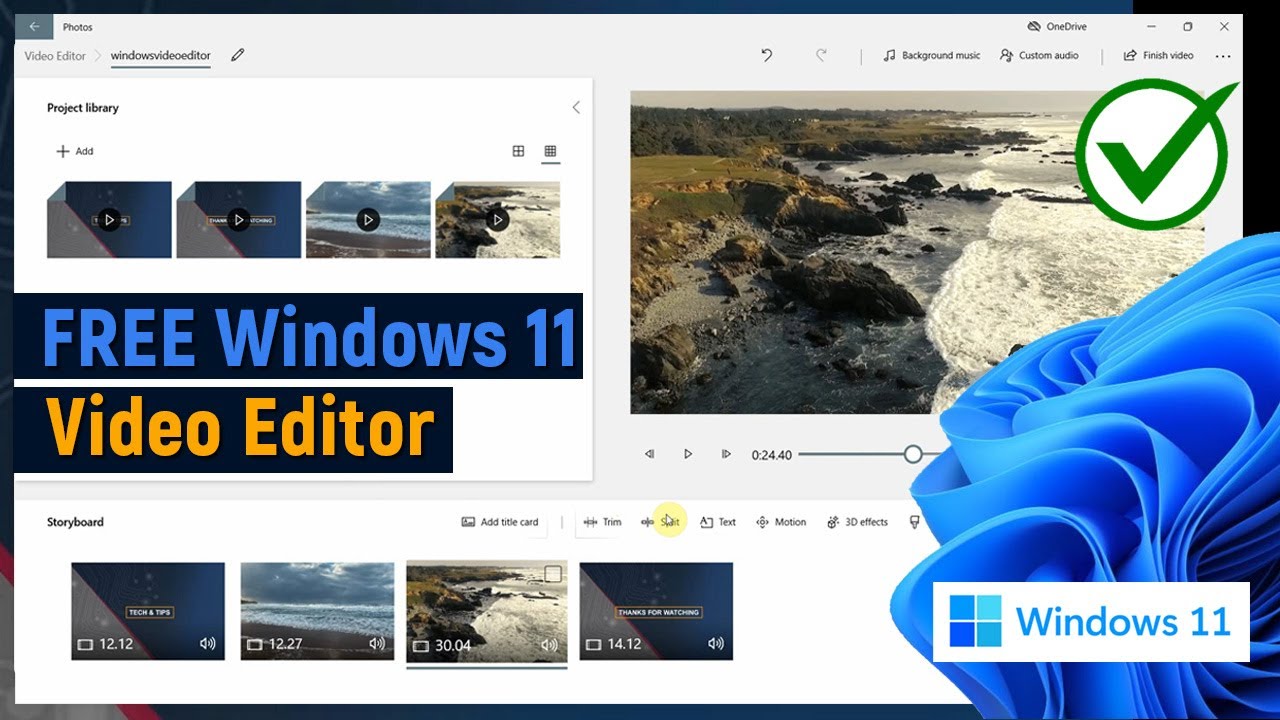Screen dimensions: 1280x720
Task: Play the preview video
Action: pos(687,453)
